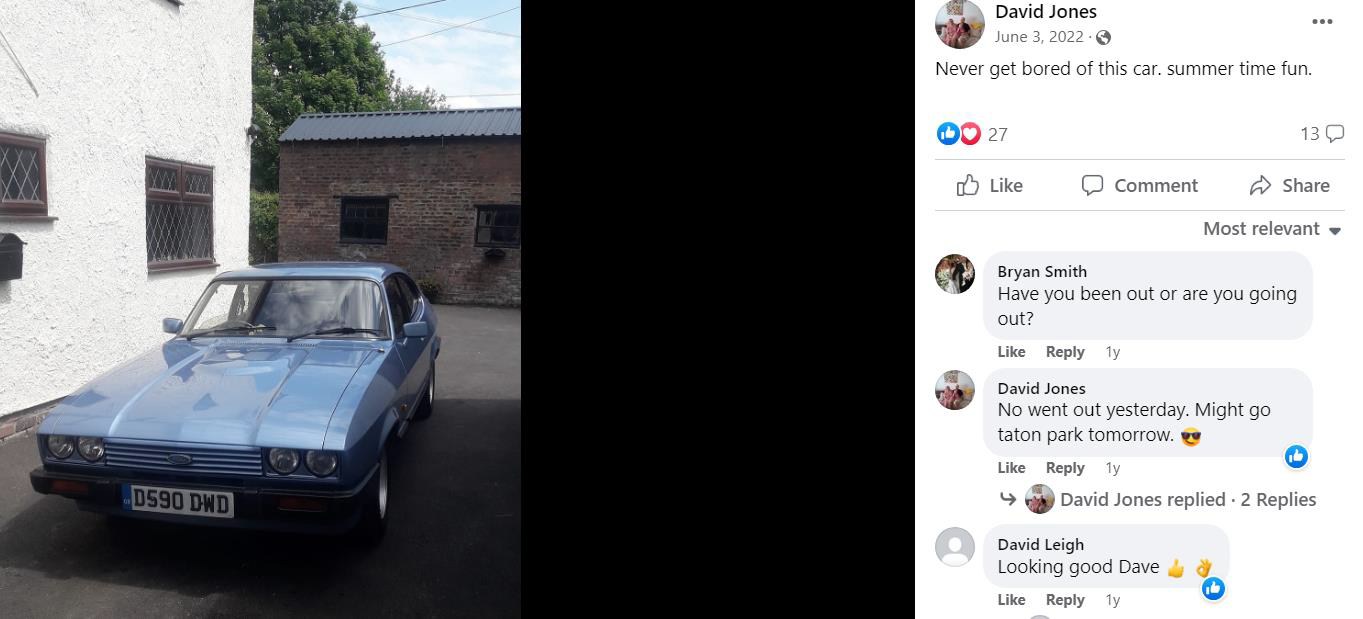Like David Leigh's 'Looking good Dave' comment
The width and height of the screenshot is (1363, 619).
(x=1011, y=600)
